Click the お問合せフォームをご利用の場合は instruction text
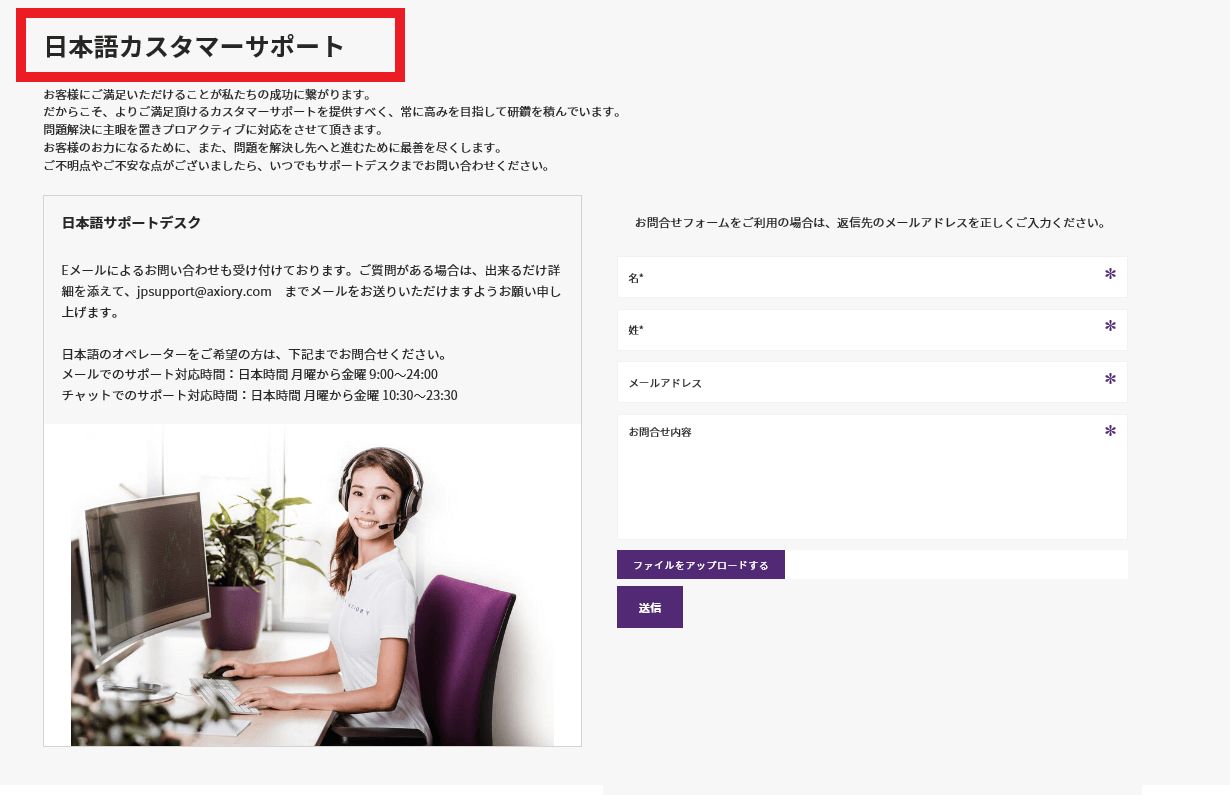1230x795 pixels. pos(870,223)
